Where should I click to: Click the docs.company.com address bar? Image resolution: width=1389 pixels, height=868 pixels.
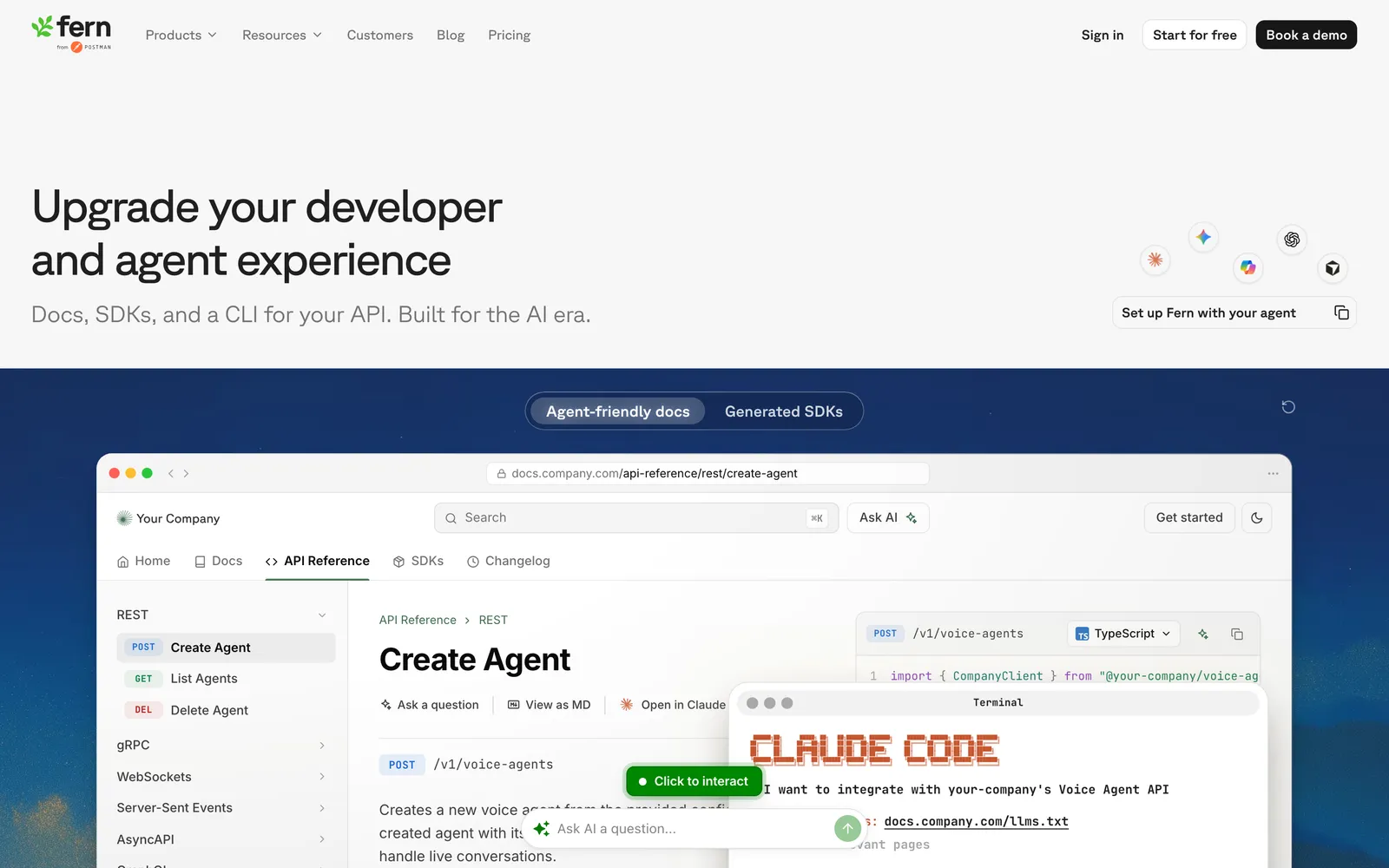pos(708,473)
